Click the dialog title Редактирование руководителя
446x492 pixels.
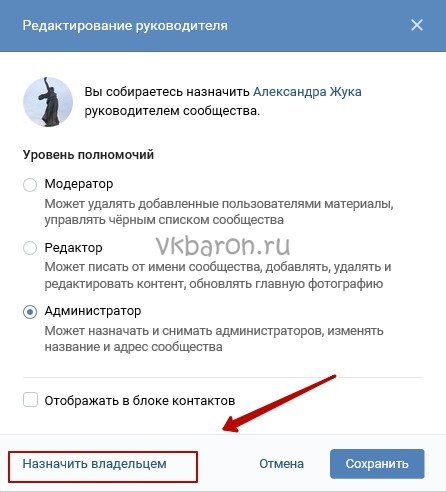coord(125,26)
